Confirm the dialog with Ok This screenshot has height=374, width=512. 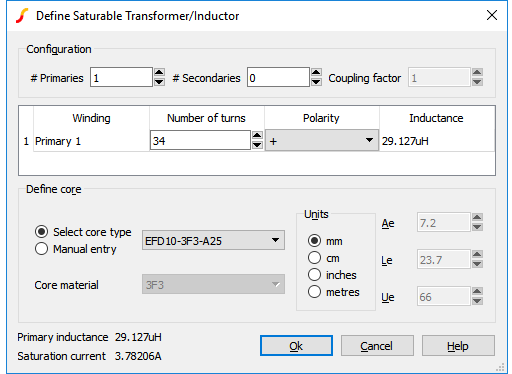[x=296, y=346]
